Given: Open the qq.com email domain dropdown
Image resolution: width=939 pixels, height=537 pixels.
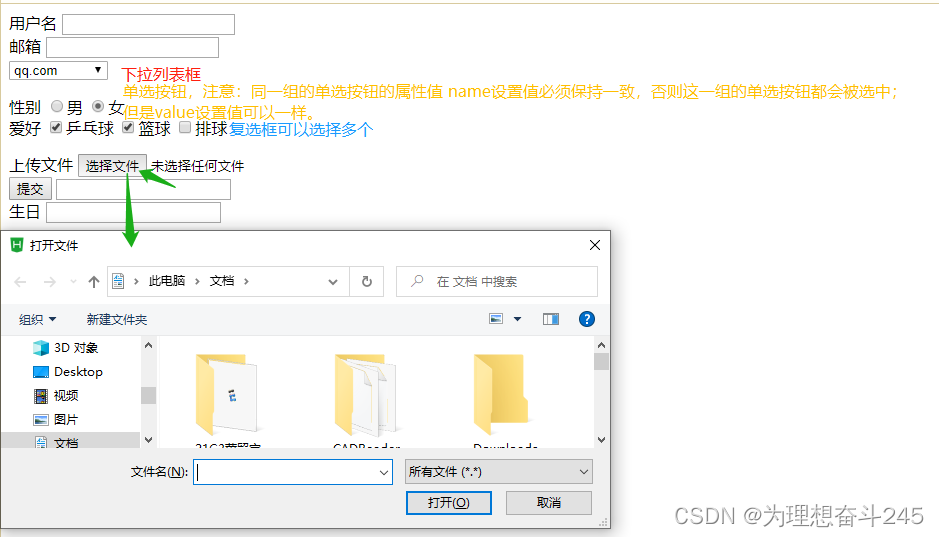Looking at the screenshot, I should point(58,71).
